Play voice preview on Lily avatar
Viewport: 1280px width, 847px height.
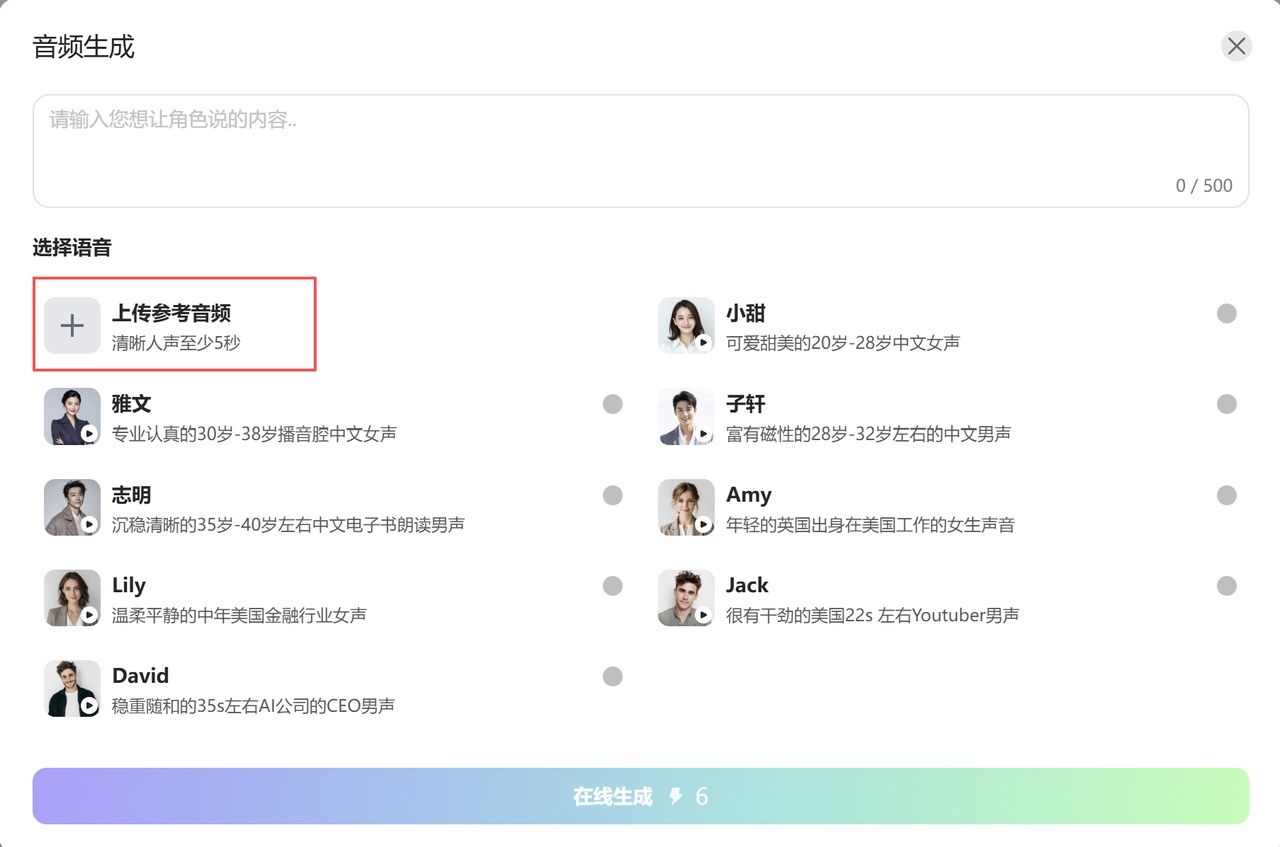(89, 615)
